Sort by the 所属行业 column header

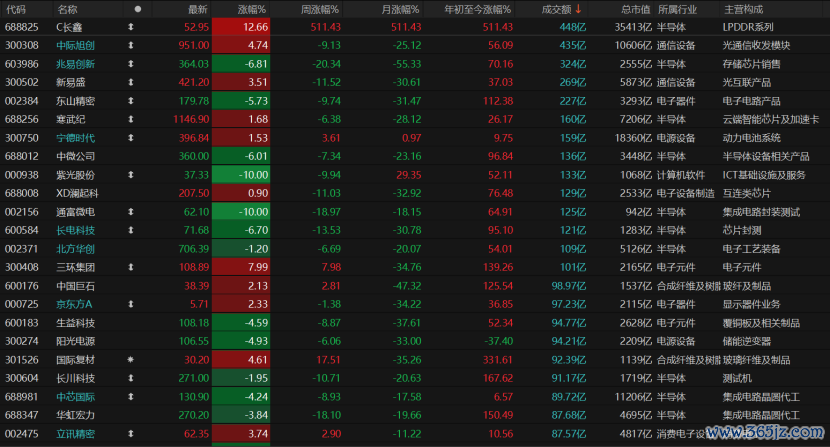(677, 10)
